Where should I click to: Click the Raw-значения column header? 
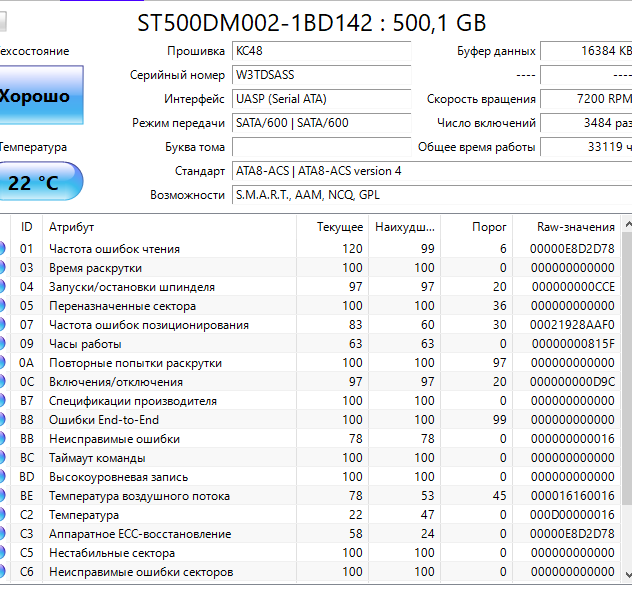[x=575, y=227]
